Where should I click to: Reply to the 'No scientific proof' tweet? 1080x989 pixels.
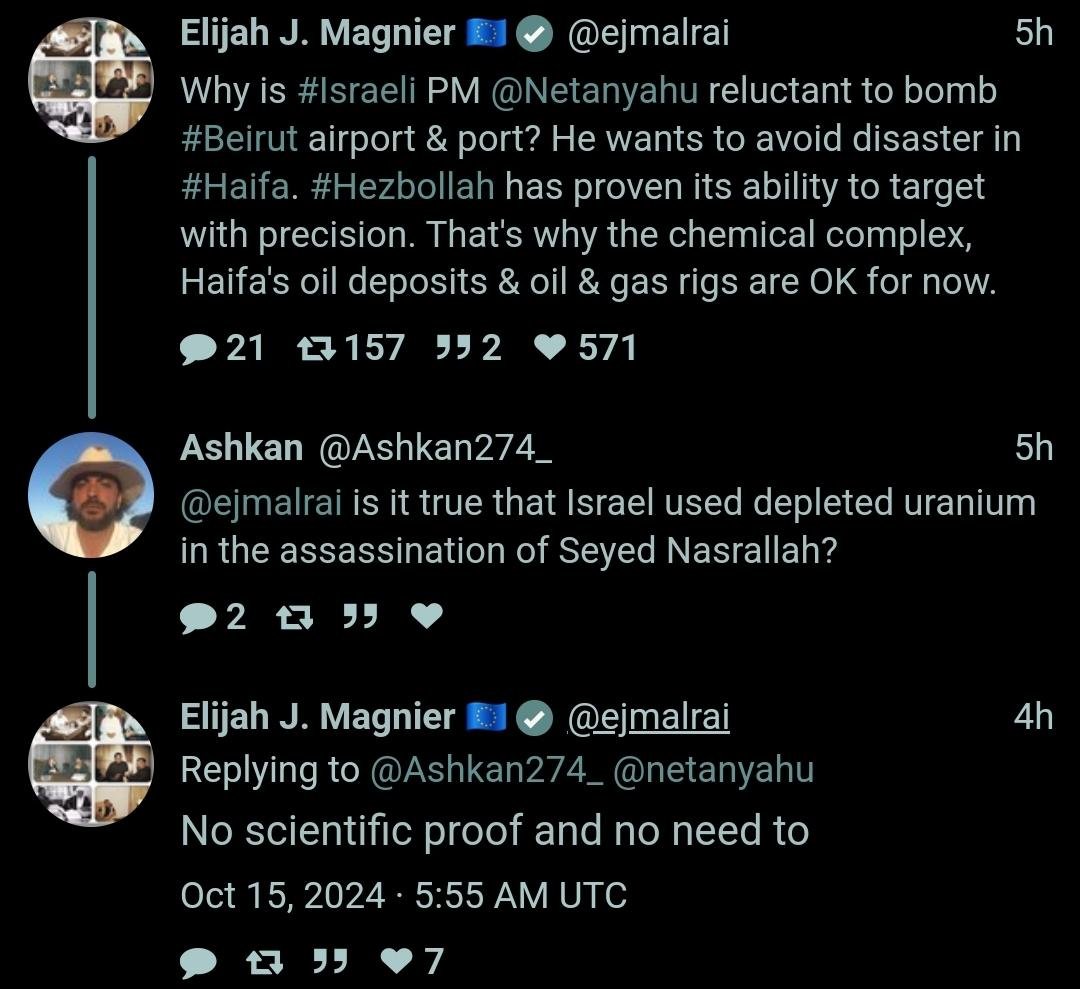coord(199,962)
